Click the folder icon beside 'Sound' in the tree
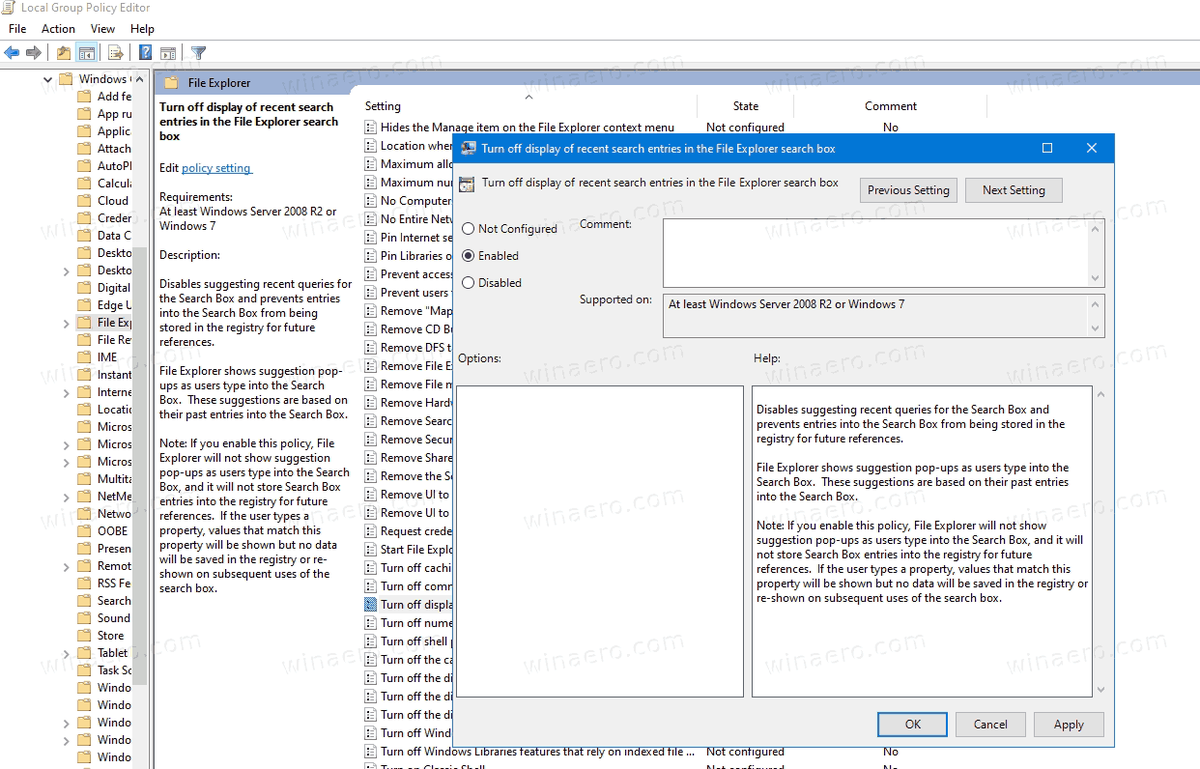The height and width of the screenshot is (769, 1200). pos(85,618)
